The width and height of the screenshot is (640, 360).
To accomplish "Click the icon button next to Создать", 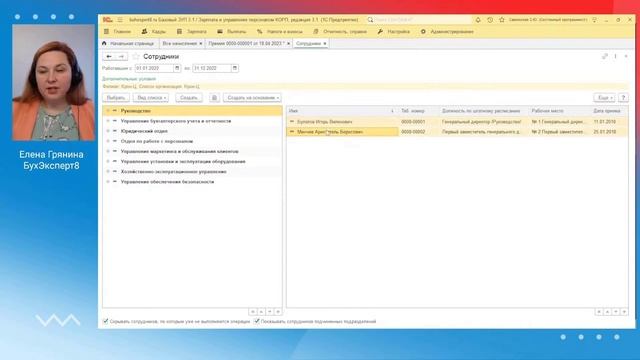I will coord(214,98).
